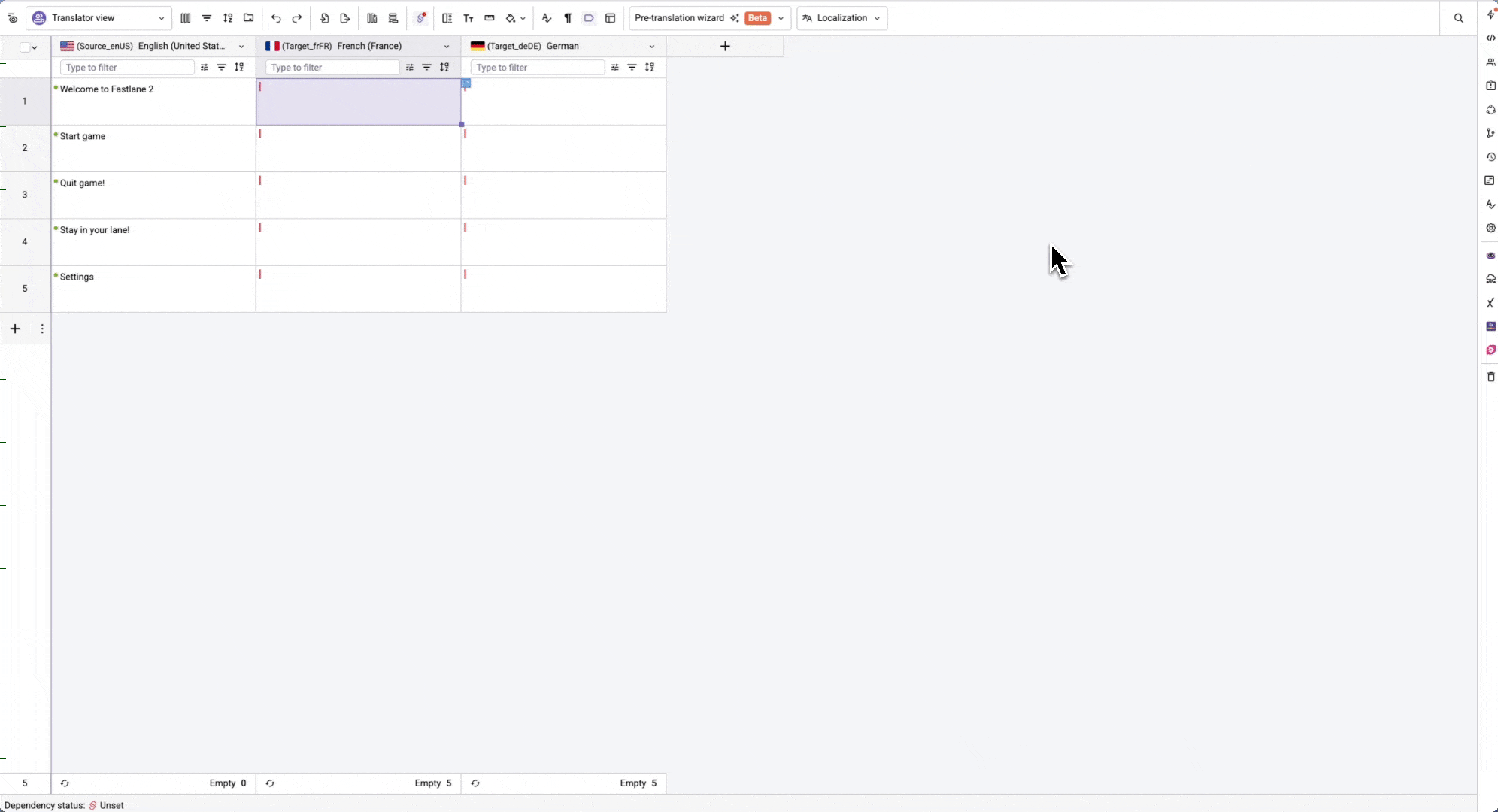
Task: Toggle formatting marks with the pilcrow icon
Action: (x=568, y=18)
